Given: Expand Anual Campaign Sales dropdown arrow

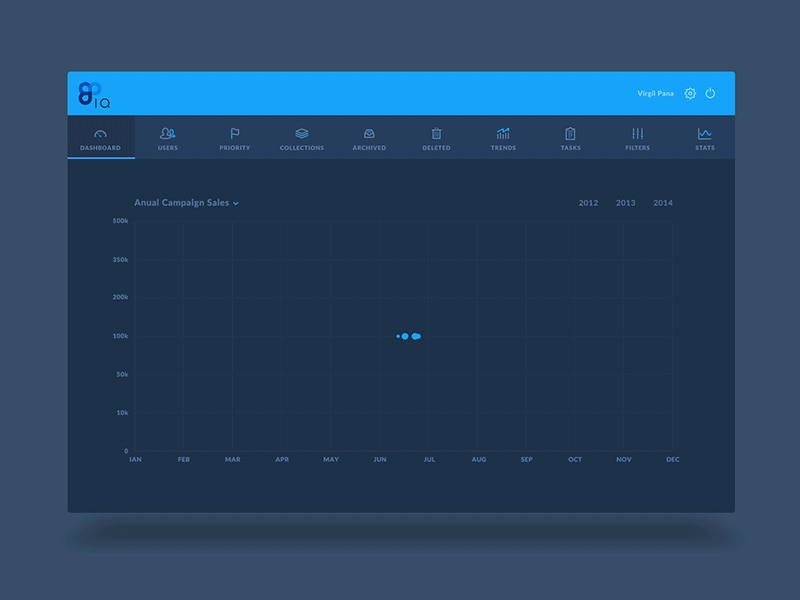Looking at the screenshot, I should pos(236,204).
